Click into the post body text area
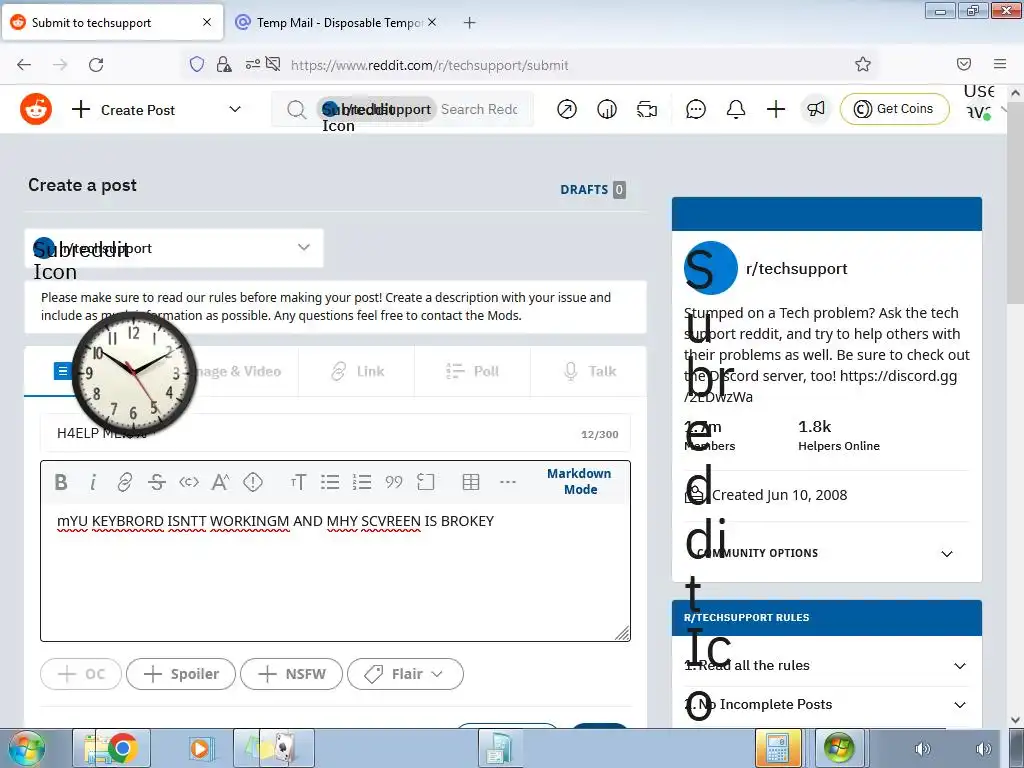Screen dimensions: 1024x768 coord(335,571)
